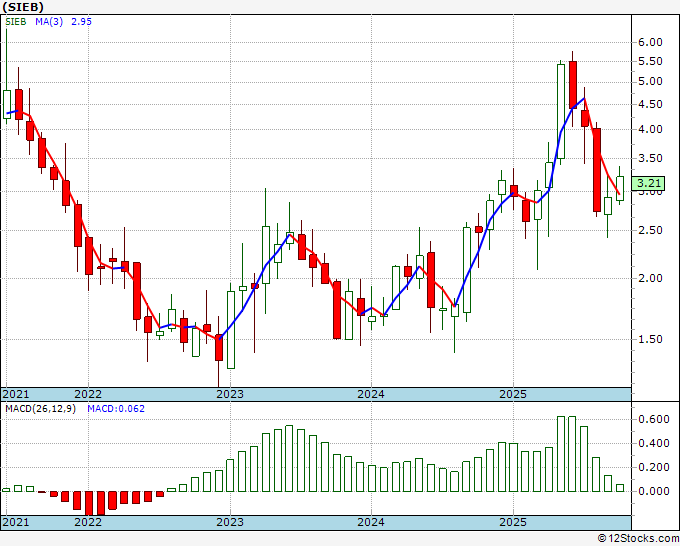
Task: Click the current price tag 3.21
Action: (648, 183)
